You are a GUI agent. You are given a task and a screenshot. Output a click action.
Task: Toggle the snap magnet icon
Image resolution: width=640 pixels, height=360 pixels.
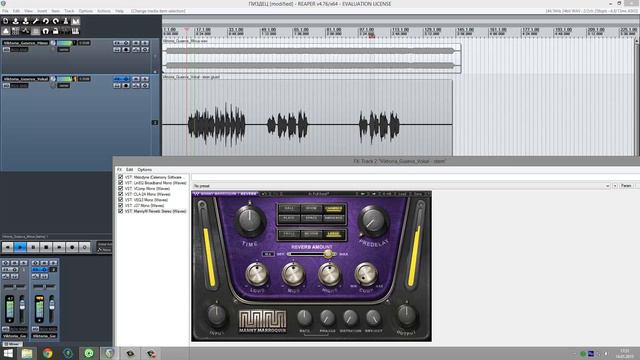[46, 31]
